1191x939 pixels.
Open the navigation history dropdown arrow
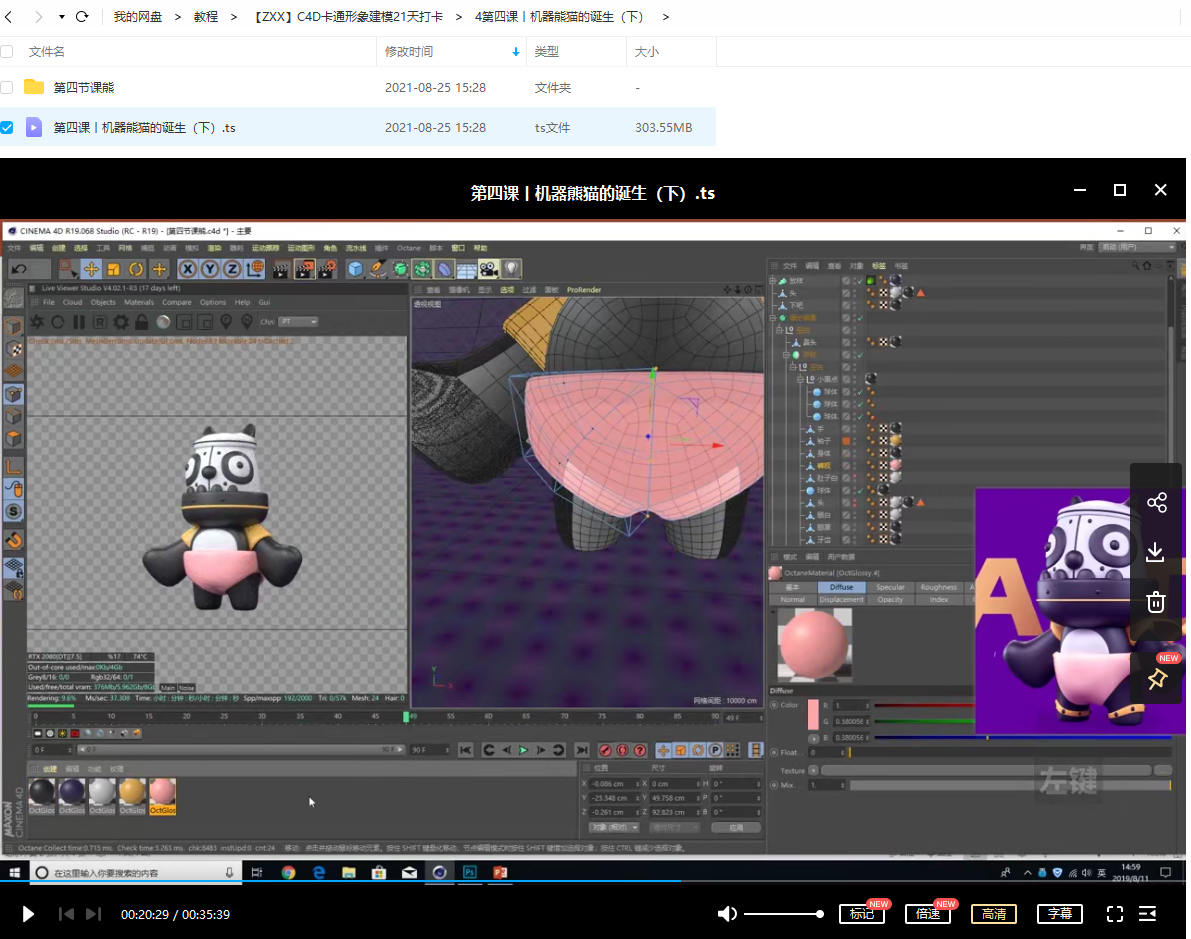(x=62, y=17)
